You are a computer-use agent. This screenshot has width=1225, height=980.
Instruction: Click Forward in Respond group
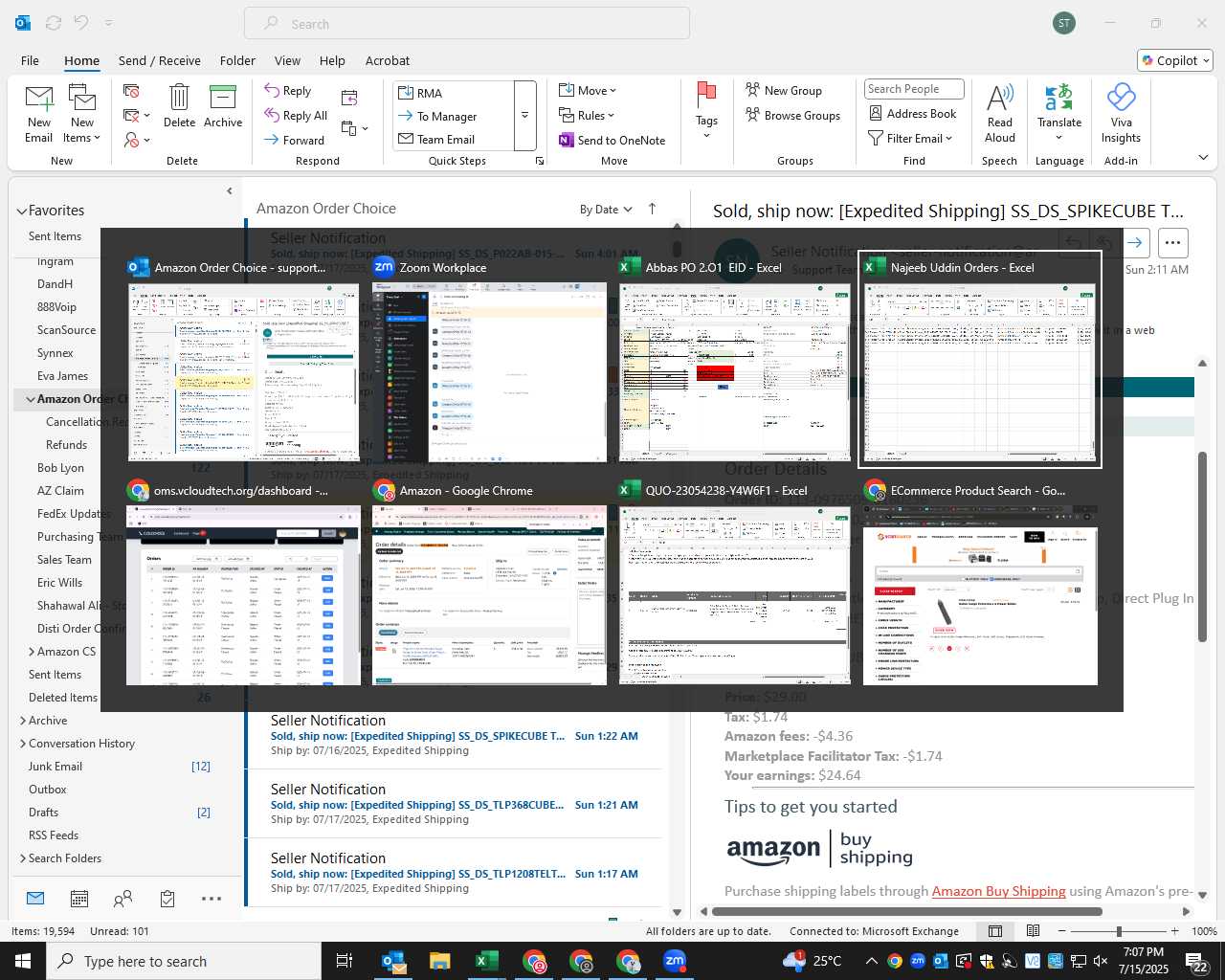click(x=295, y=140)
